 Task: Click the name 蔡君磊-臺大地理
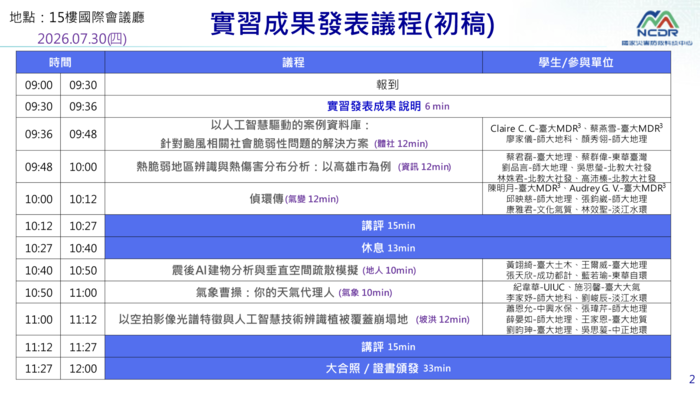(x=539, y=157)
